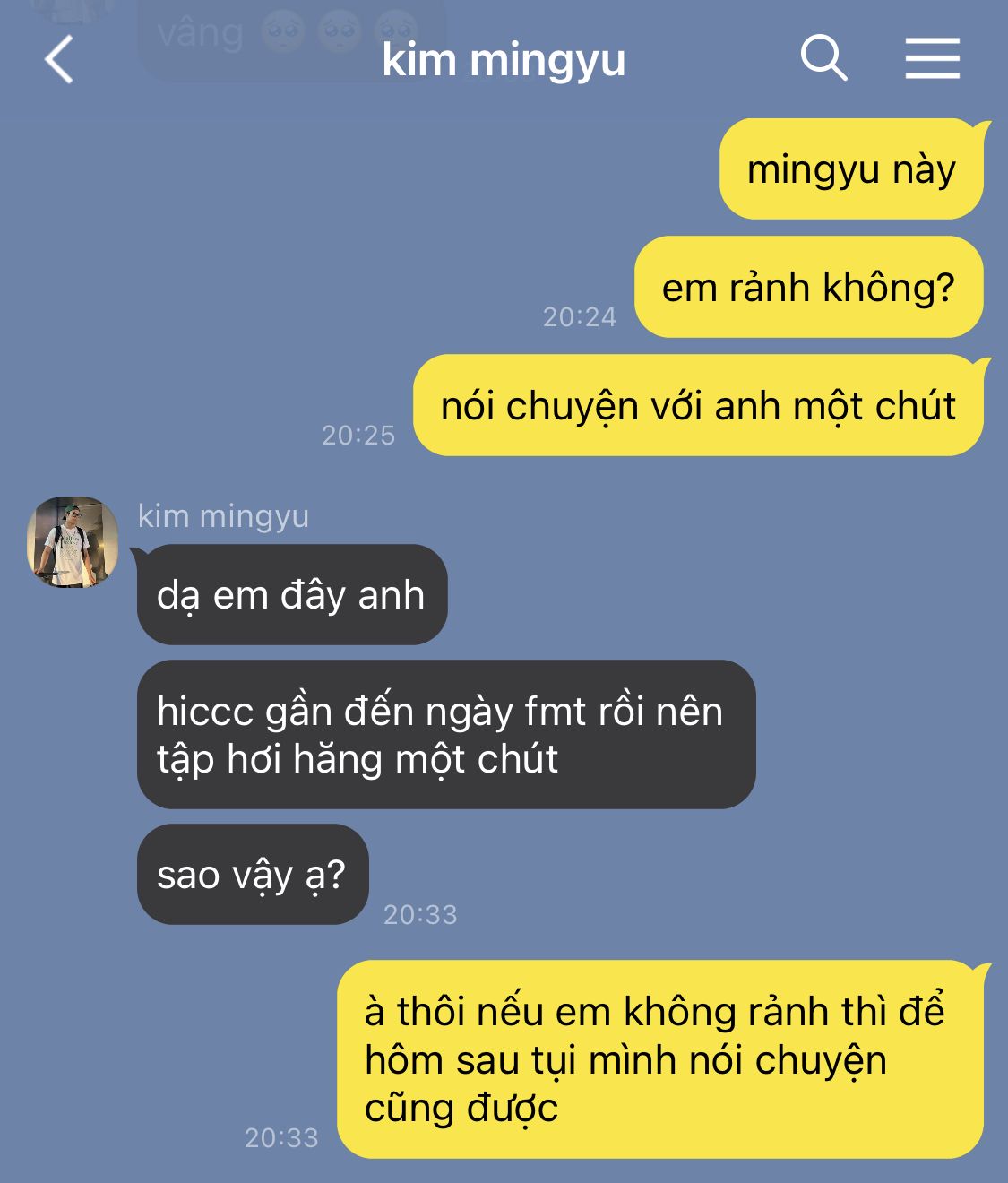The height and width of the screenshot is (1183, 1008).
Task: Tap the 20:33 timestamp beside the last yellow bubble
Action: [x=281, y=1137]
